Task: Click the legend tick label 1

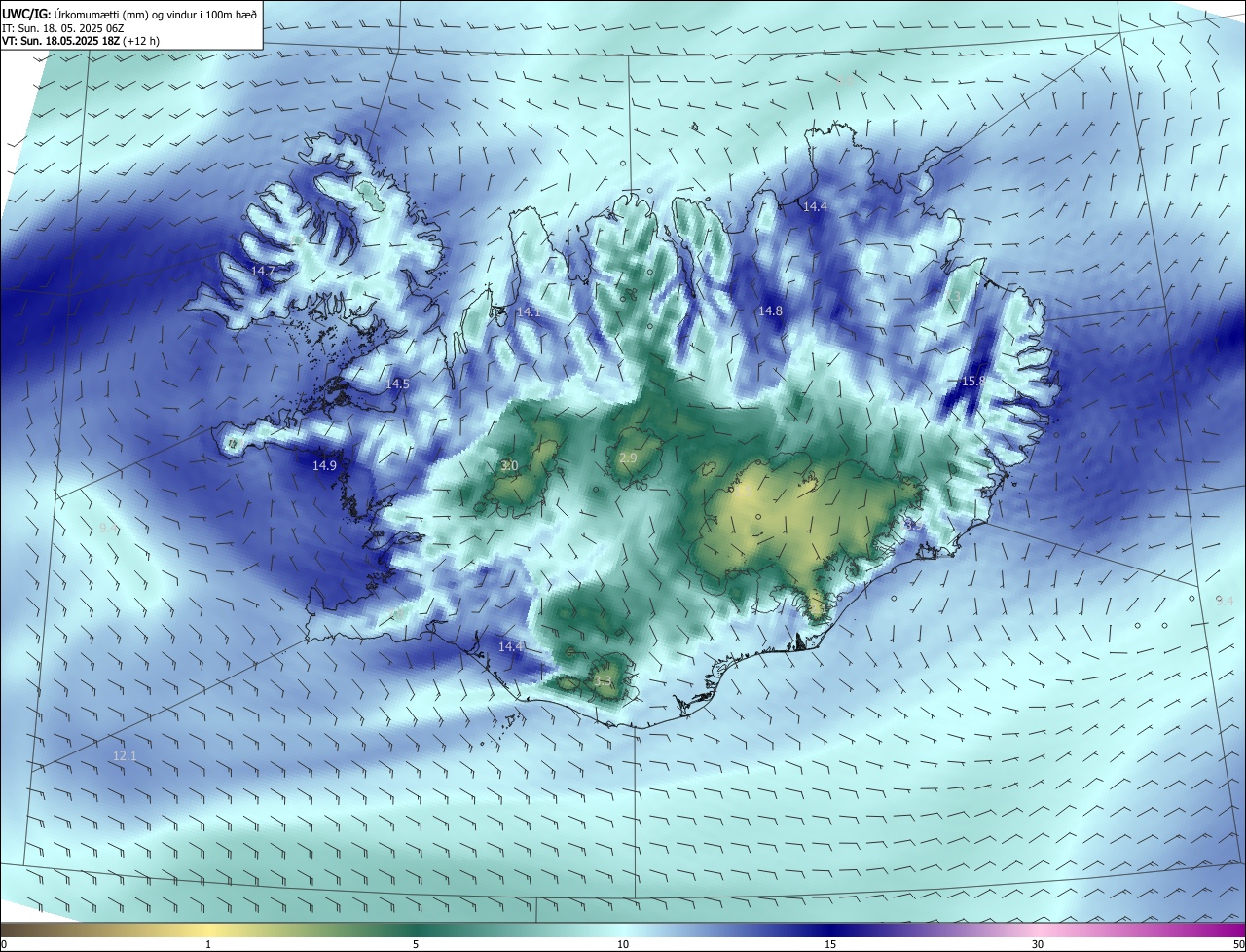Action: [208, 944]
